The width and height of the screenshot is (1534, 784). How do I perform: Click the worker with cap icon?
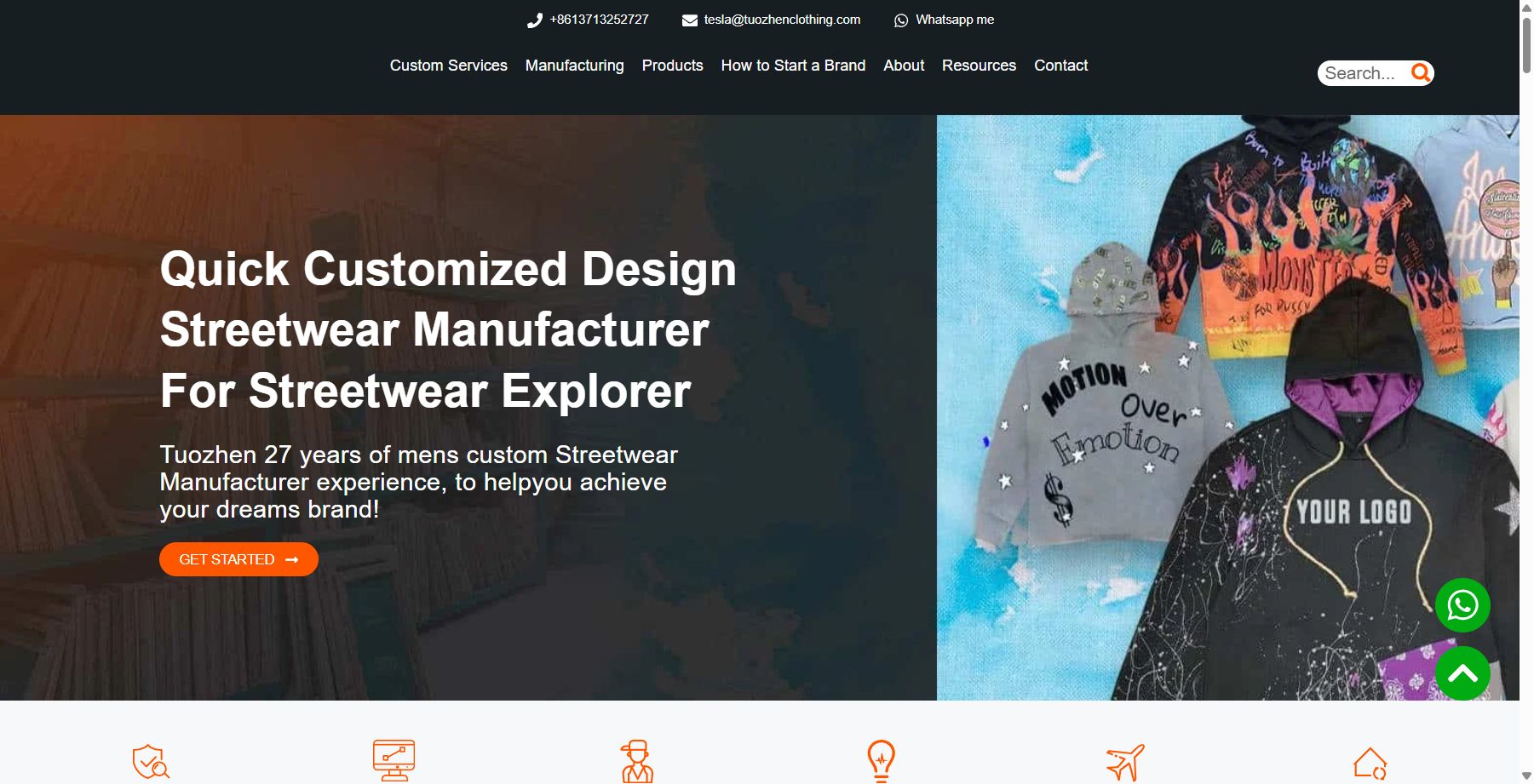[636, 761]
